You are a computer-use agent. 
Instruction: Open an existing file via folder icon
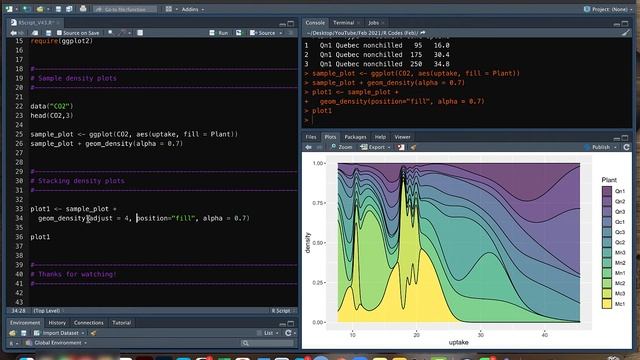[40, 9]
